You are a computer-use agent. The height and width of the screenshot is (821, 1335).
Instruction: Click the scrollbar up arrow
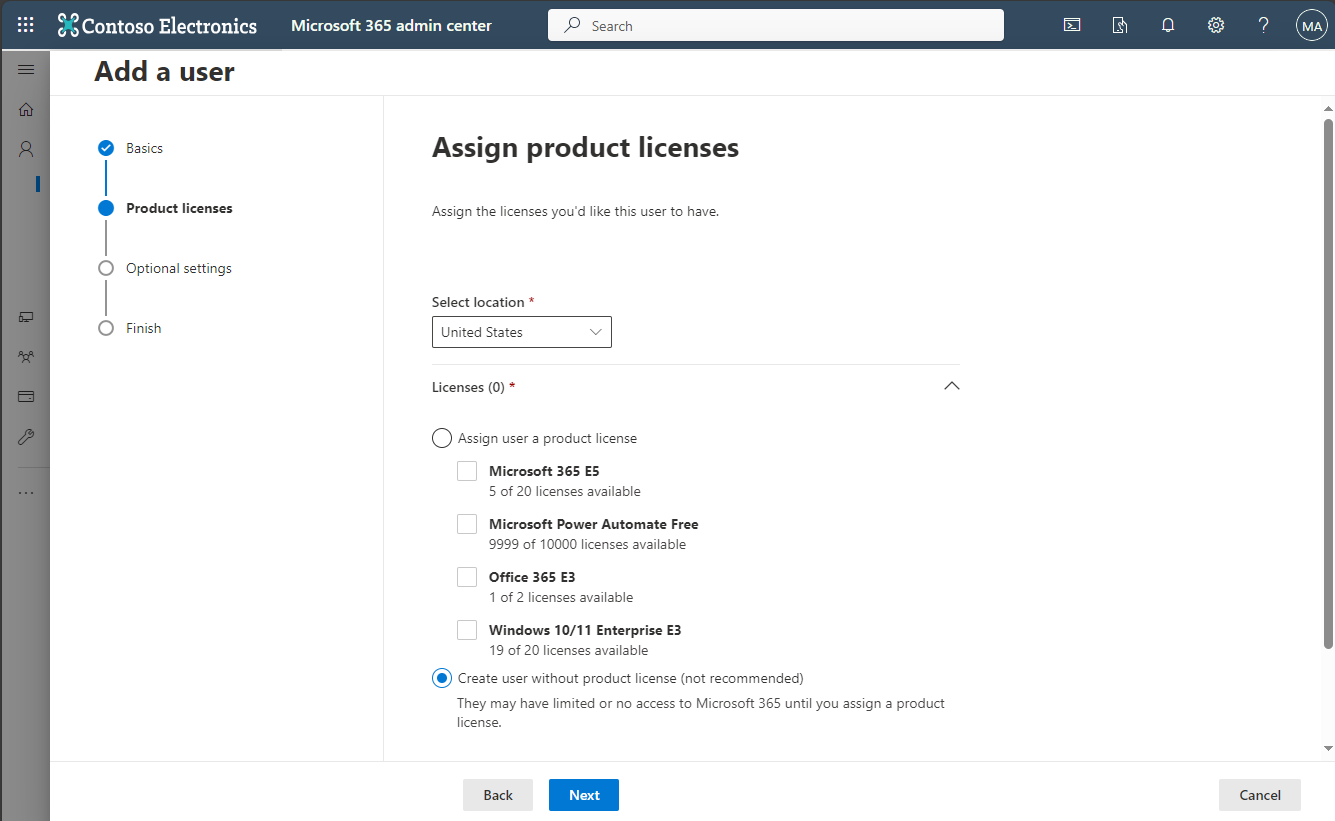tap(1328, 107)
